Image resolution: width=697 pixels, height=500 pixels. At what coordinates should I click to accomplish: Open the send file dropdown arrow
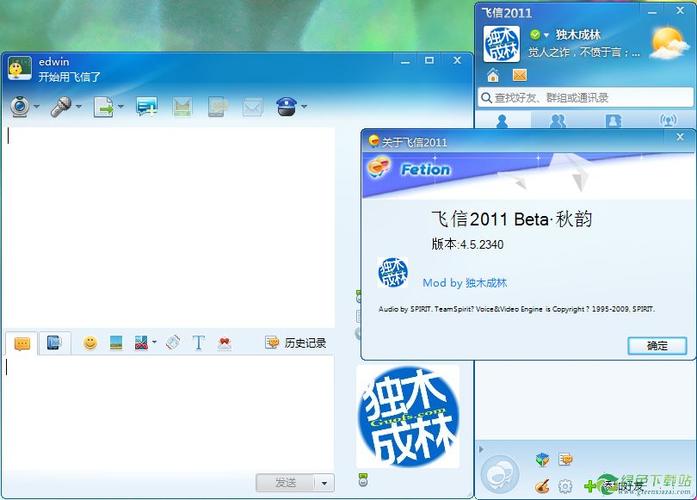(120, 107)
